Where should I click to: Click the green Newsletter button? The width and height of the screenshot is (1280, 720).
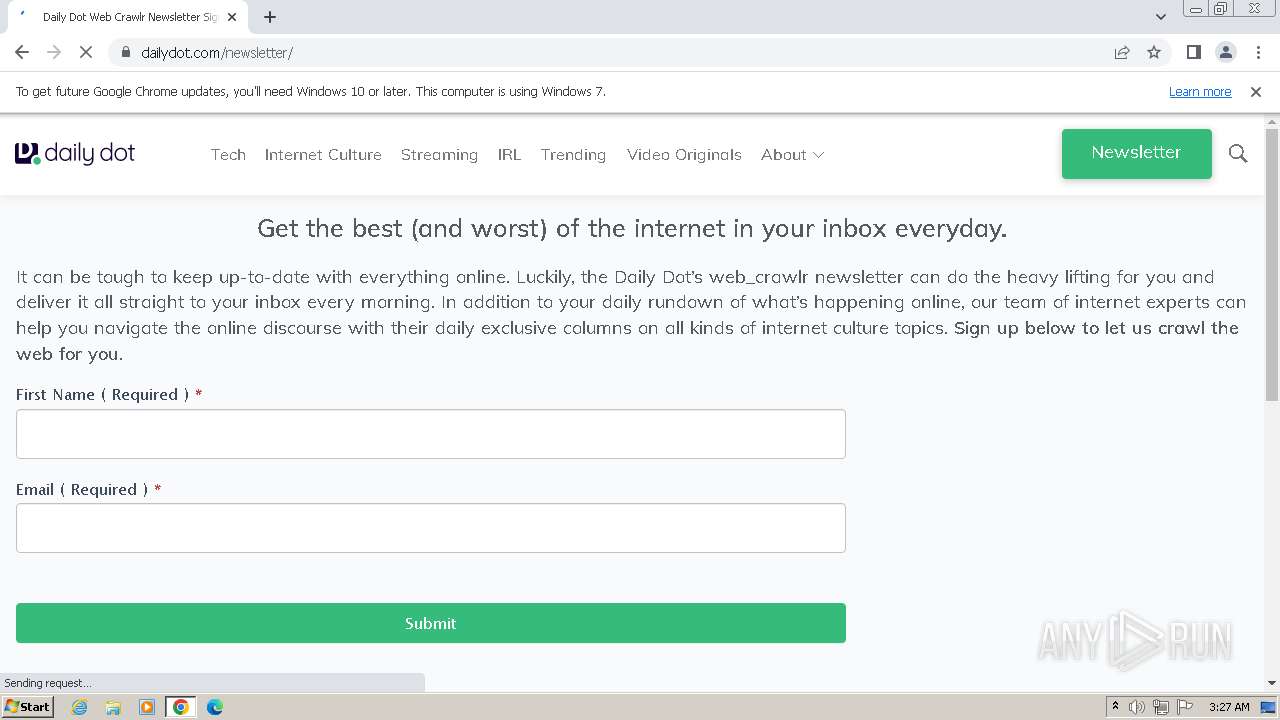[1137, 154]
